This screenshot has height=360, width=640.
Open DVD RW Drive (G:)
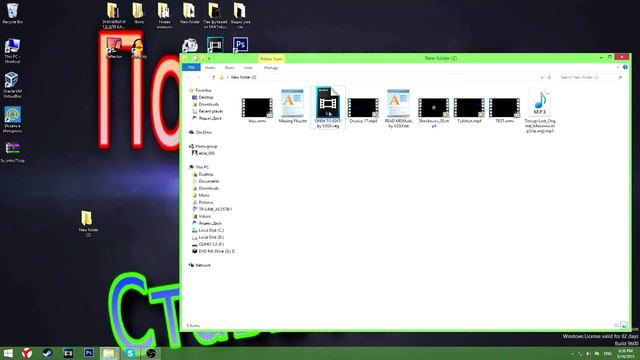216,251
